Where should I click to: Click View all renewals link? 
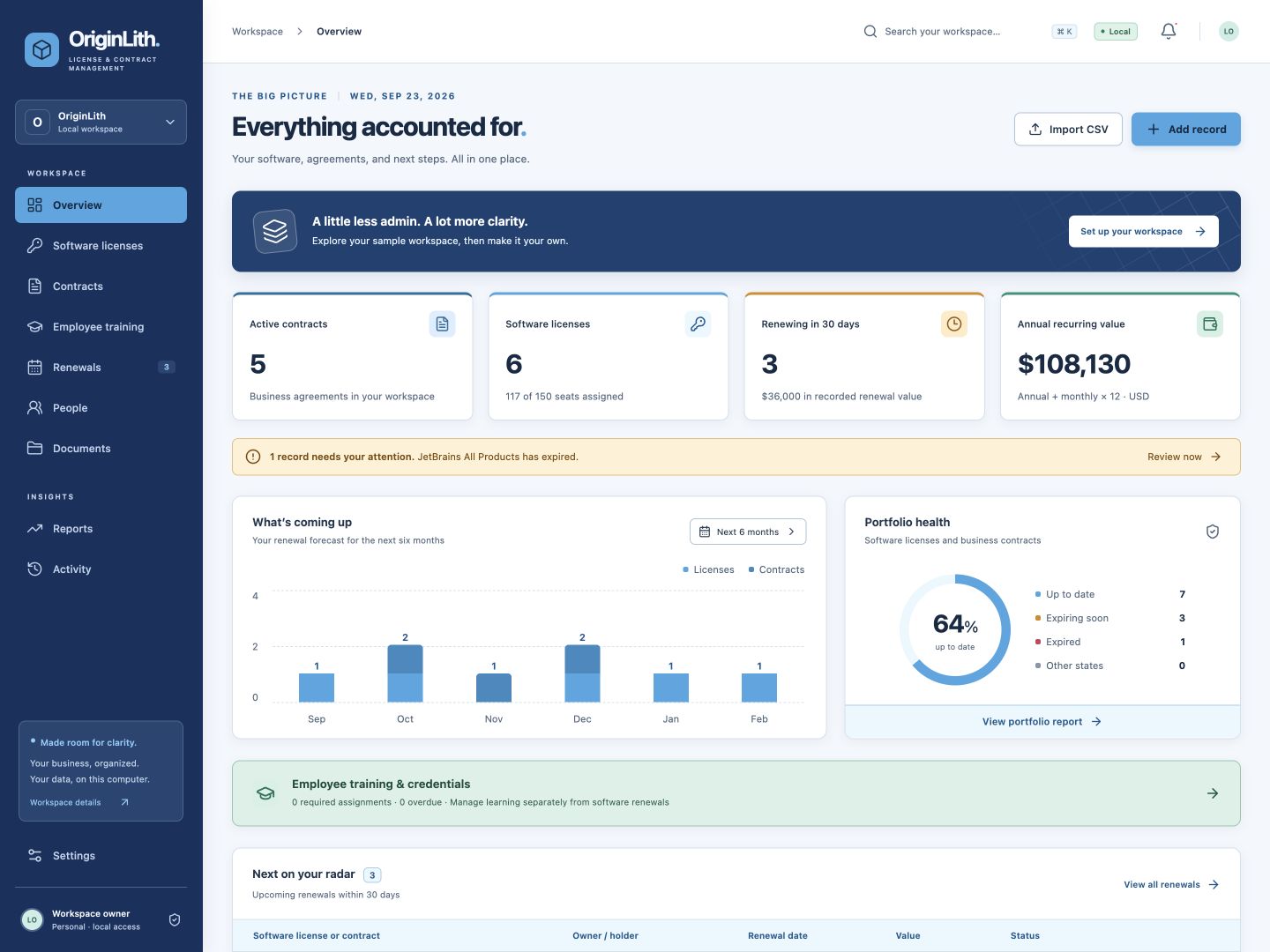click(1171, 884)
